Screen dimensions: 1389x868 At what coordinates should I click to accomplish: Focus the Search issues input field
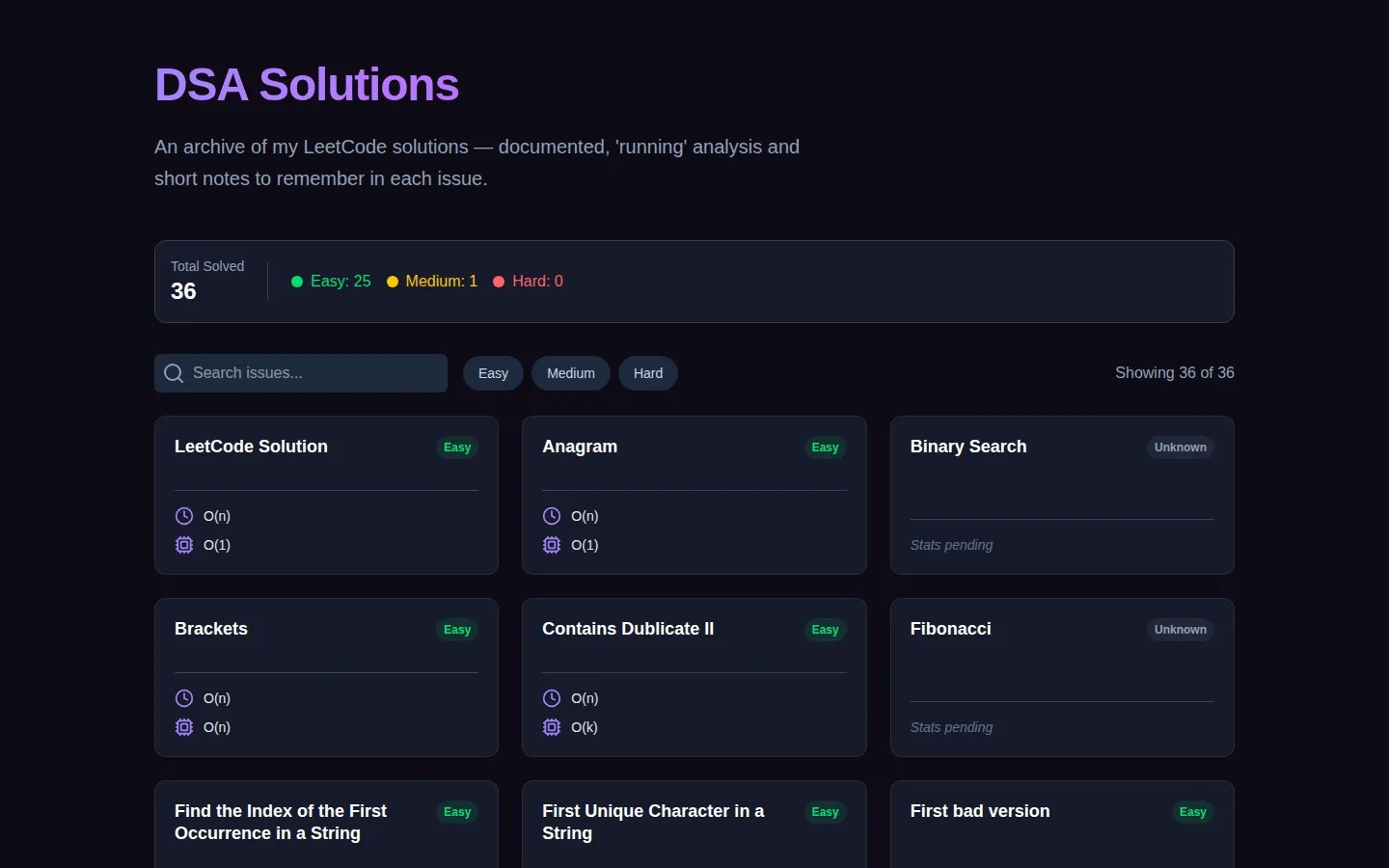click(301, 373)
